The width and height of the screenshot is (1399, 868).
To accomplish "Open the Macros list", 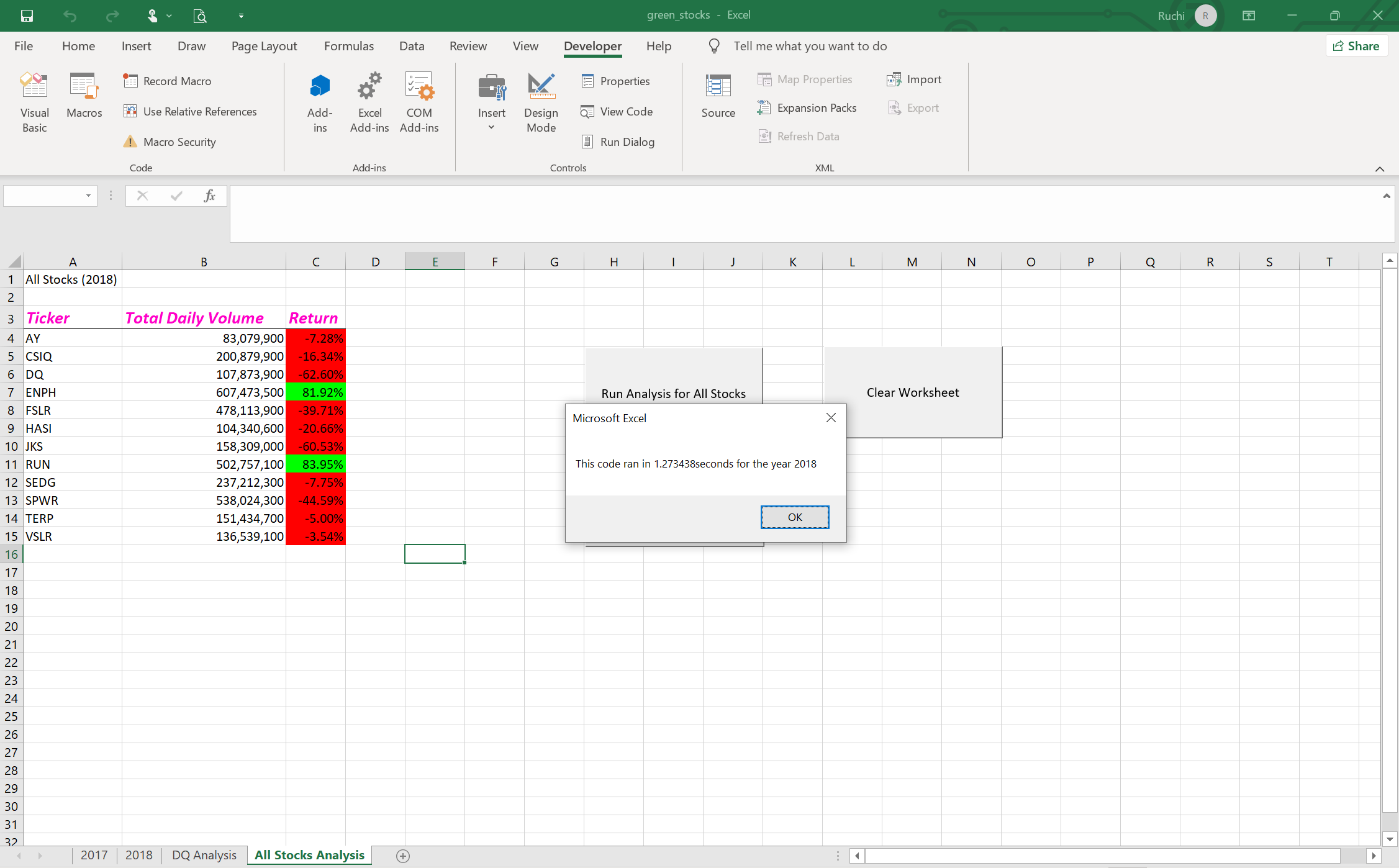I will point(84,95).
